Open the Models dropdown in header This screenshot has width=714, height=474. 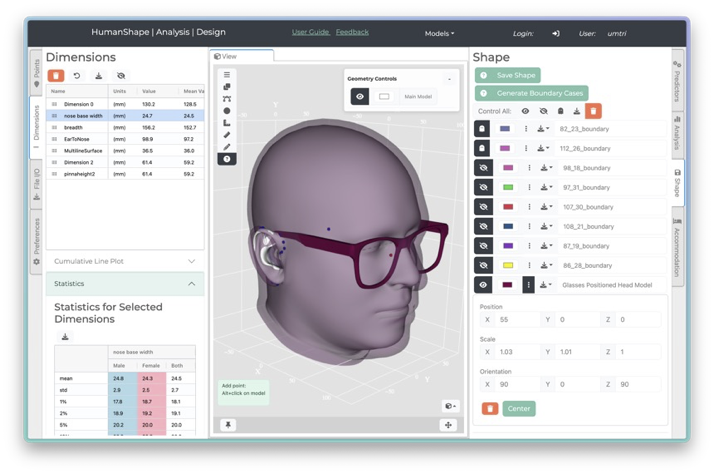click(439, 33)
